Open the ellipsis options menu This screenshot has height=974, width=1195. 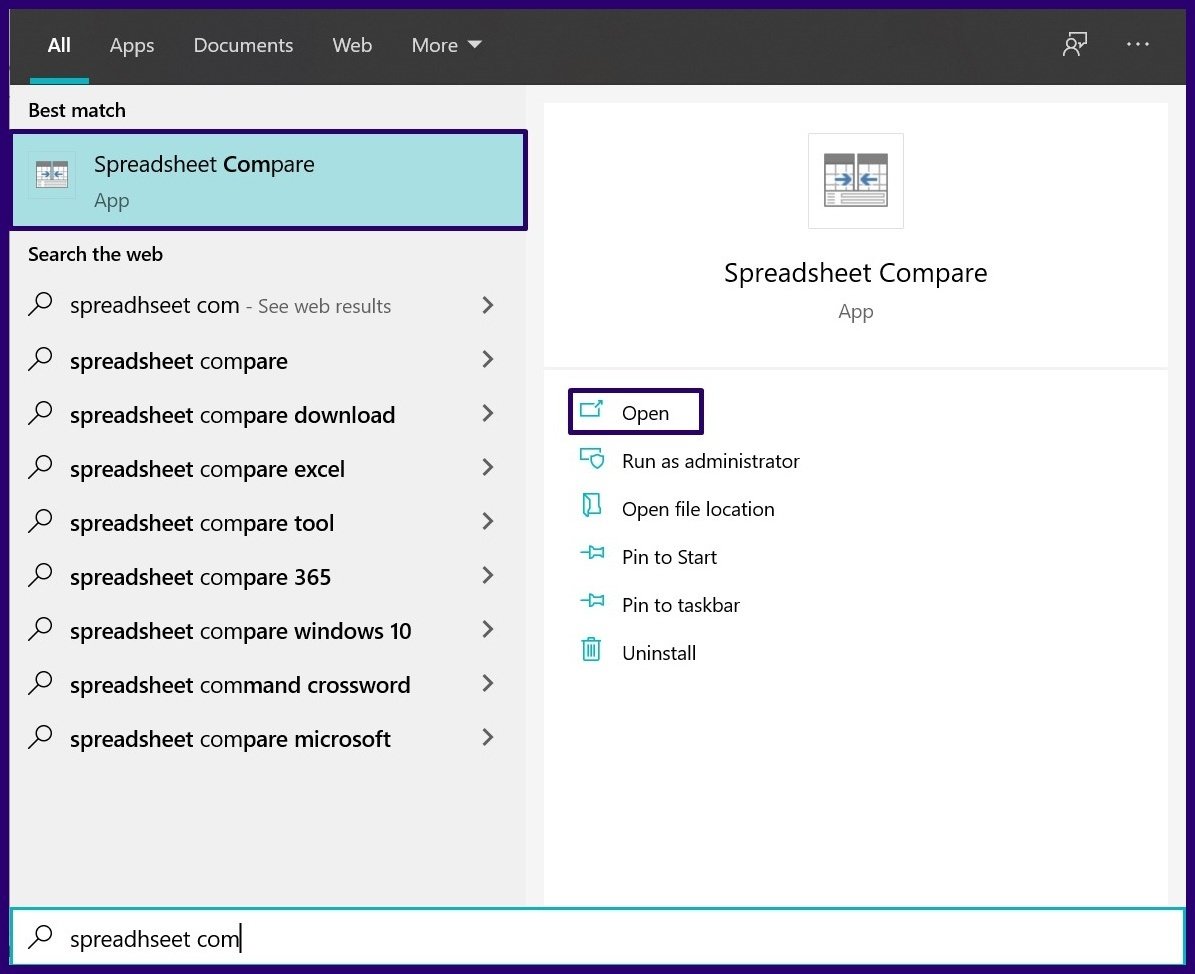pos(1138,45)
